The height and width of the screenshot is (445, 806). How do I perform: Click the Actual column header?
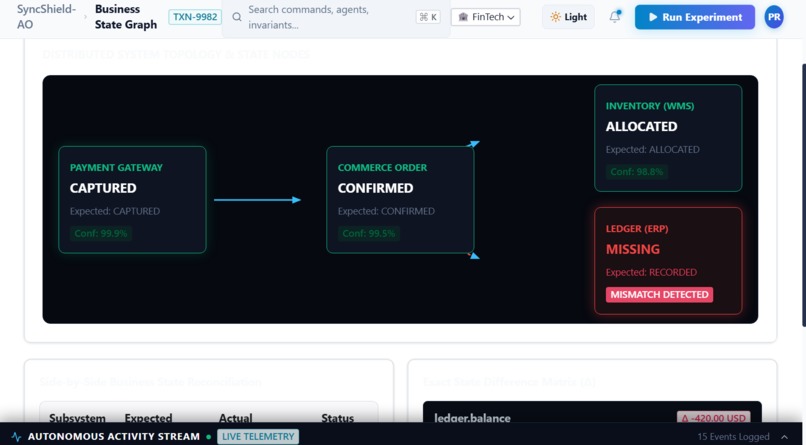[235, 418]
